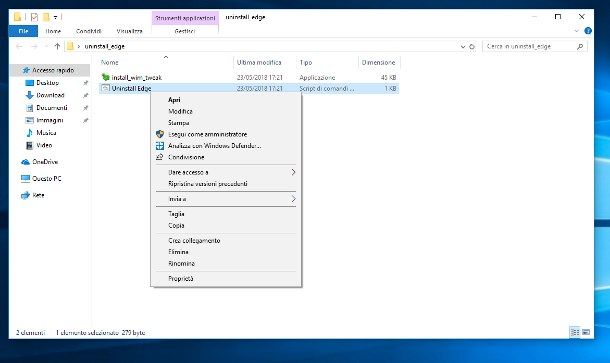Click the search magnifier icon

[580, 46]
